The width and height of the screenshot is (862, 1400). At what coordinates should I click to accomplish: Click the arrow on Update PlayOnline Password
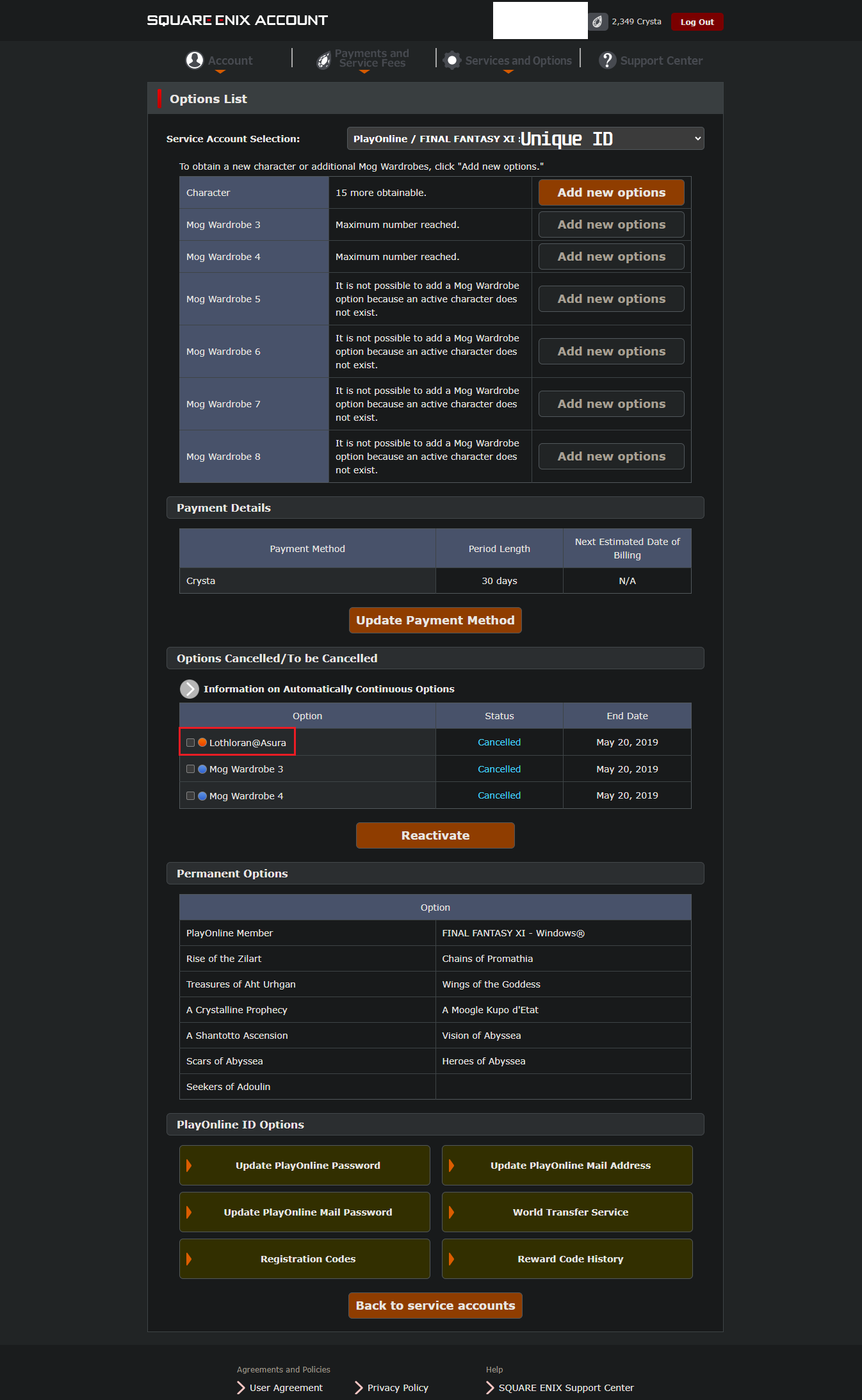189,1166
